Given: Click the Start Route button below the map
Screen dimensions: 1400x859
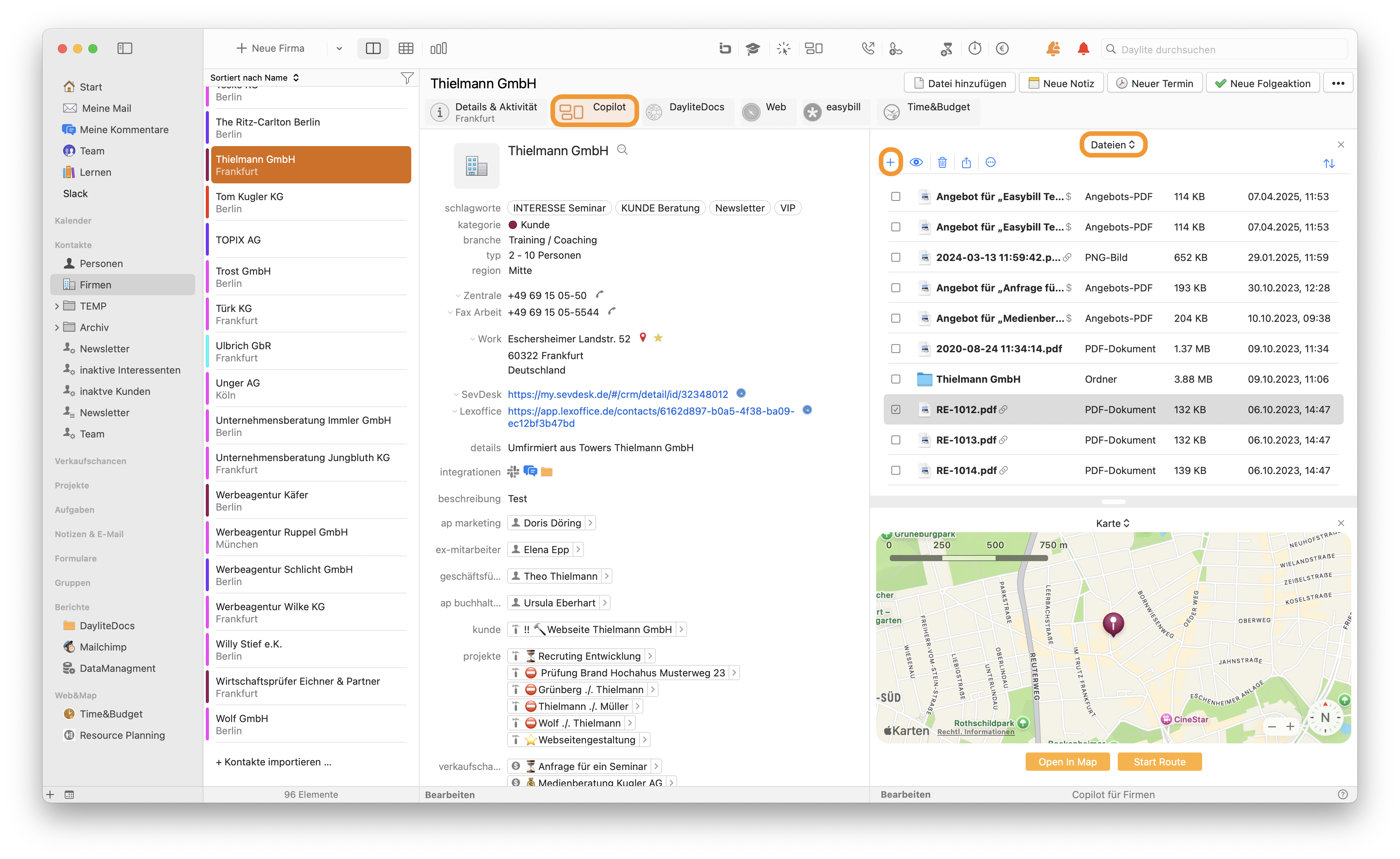Looking at the screenshot, I should click(x=1159, y=762).
